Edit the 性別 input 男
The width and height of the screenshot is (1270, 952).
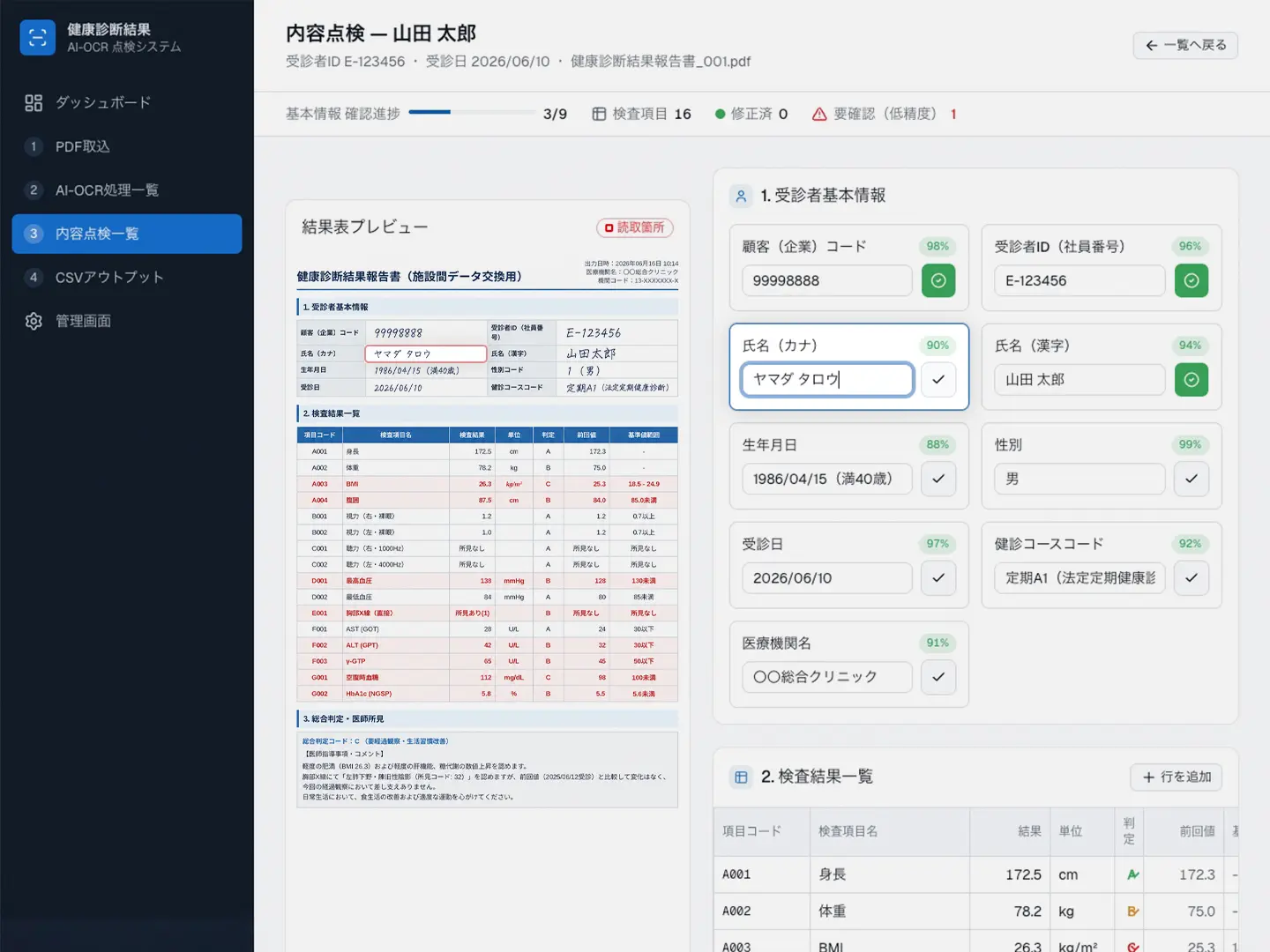click(x=1079, y=479)
